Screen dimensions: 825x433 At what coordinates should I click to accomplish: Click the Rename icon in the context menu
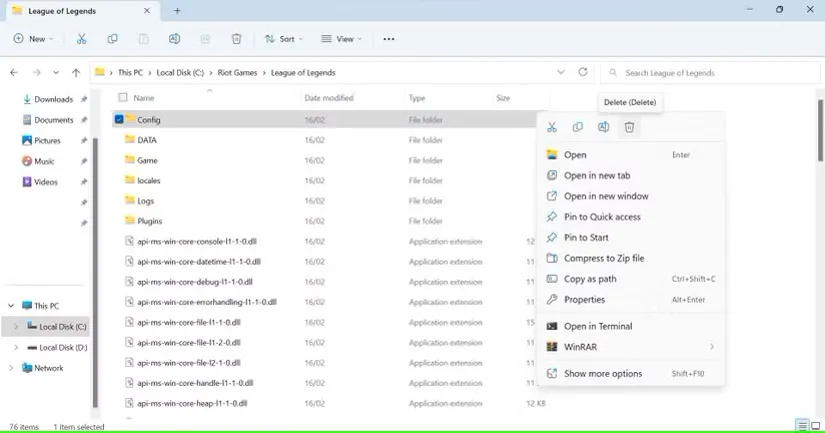[603, 127]
